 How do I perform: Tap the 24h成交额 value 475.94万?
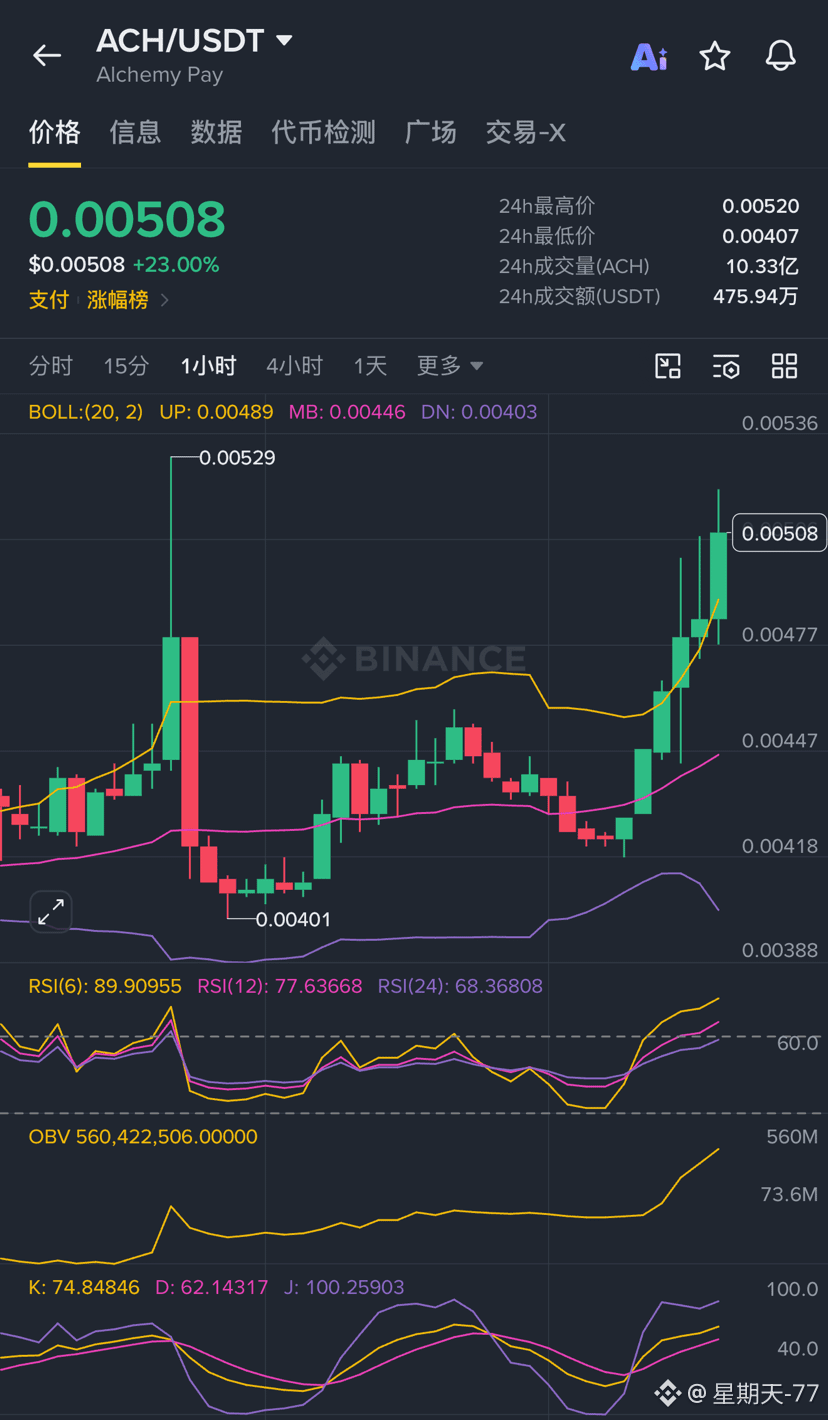pyautogui.click(x=756, y=296)
